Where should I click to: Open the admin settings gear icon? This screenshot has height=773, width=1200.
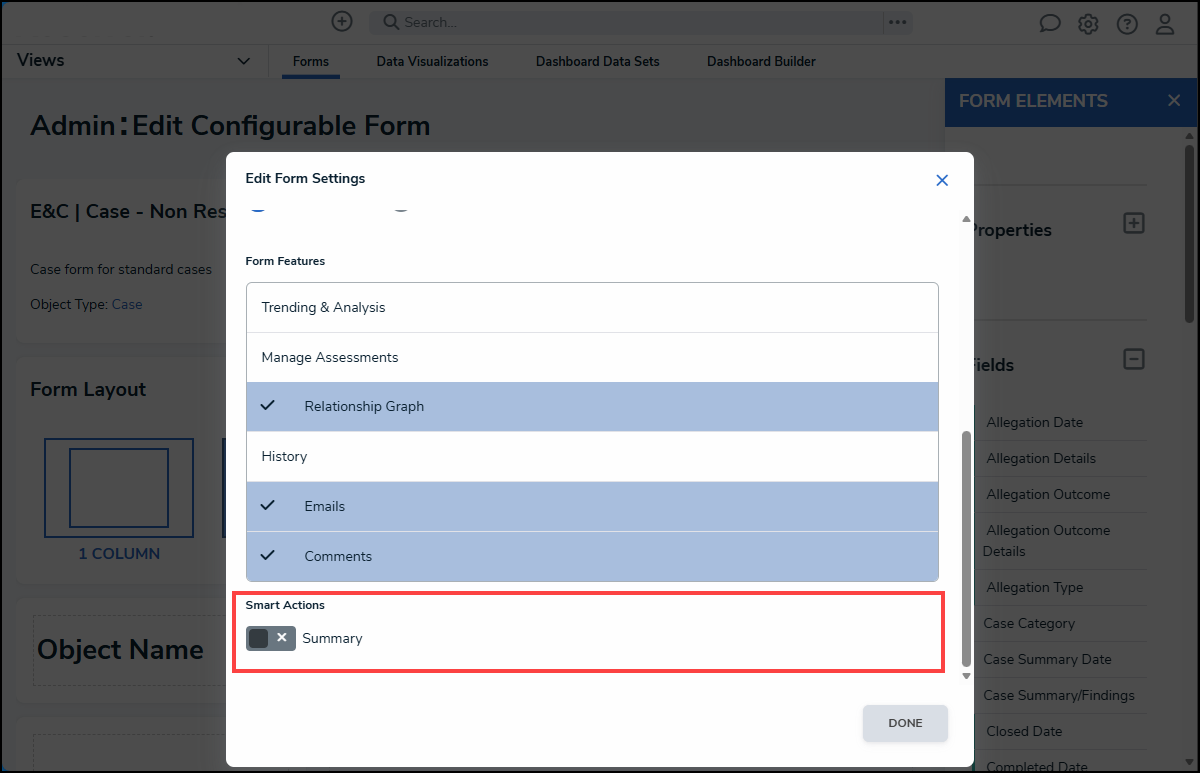click(1088, 24)
